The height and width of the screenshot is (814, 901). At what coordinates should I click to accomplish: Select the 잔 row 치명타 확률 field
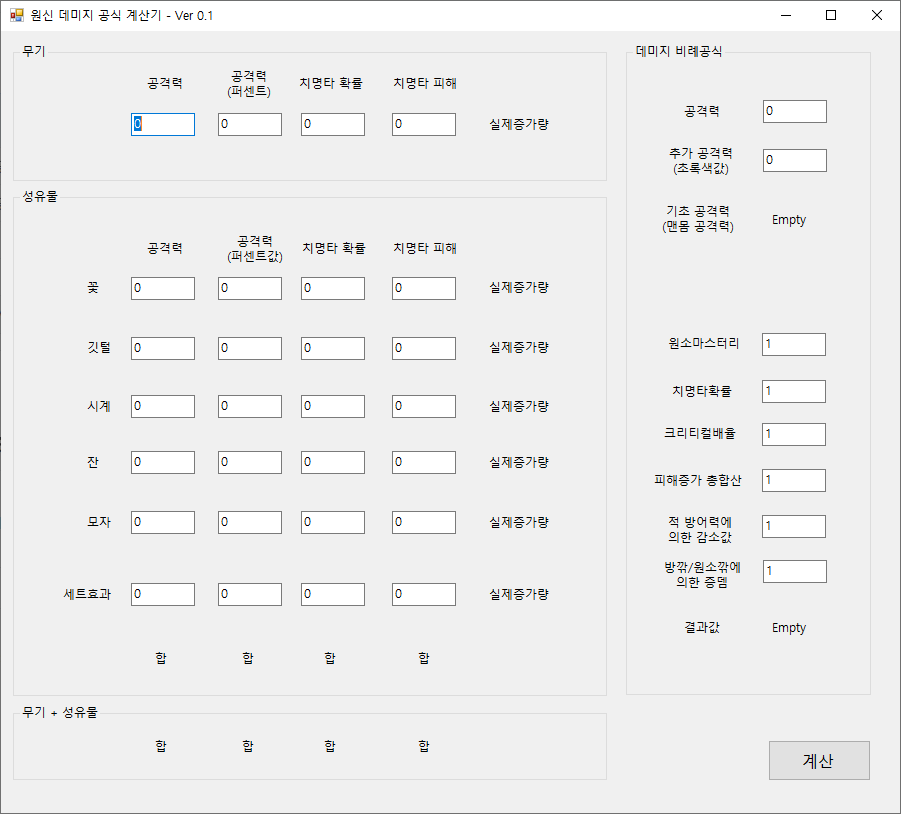pyautogui.click(x=332, y=462)
